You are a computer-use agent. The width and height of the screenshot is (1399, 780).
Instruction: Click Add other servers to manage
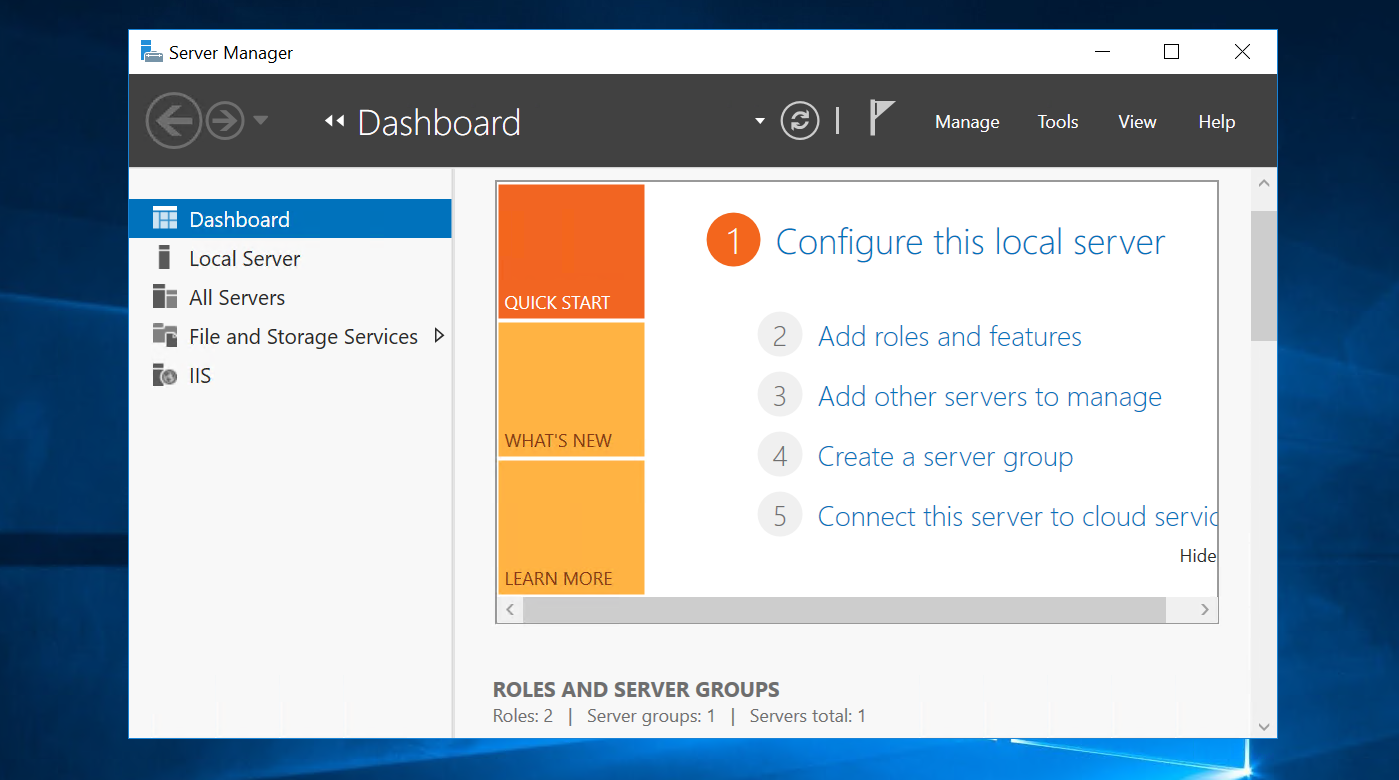click(x=990, y=397)
